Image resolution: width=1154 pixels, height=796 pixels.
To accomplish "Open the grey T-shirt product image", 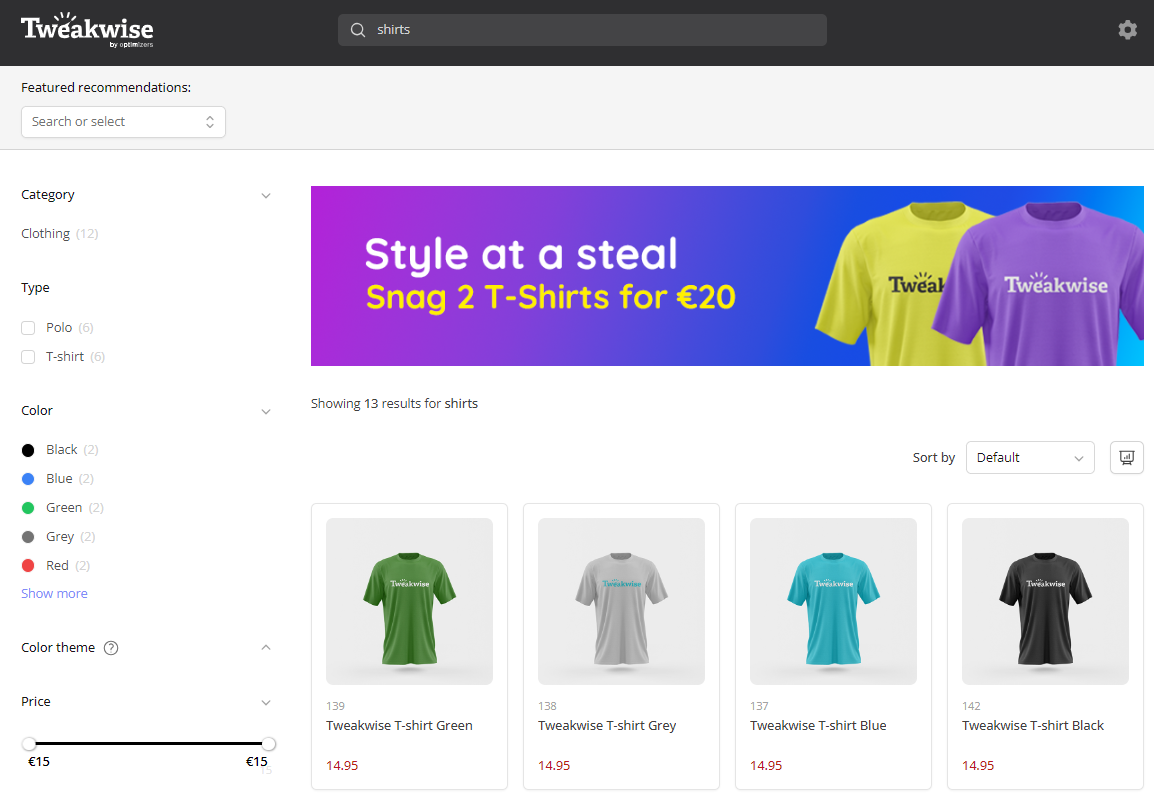I will pos(621,601).
